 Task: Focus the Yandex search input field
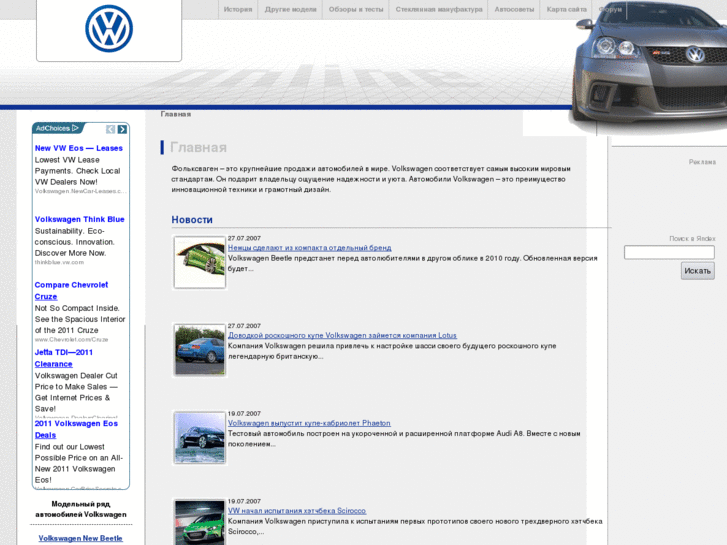[669, 252]
